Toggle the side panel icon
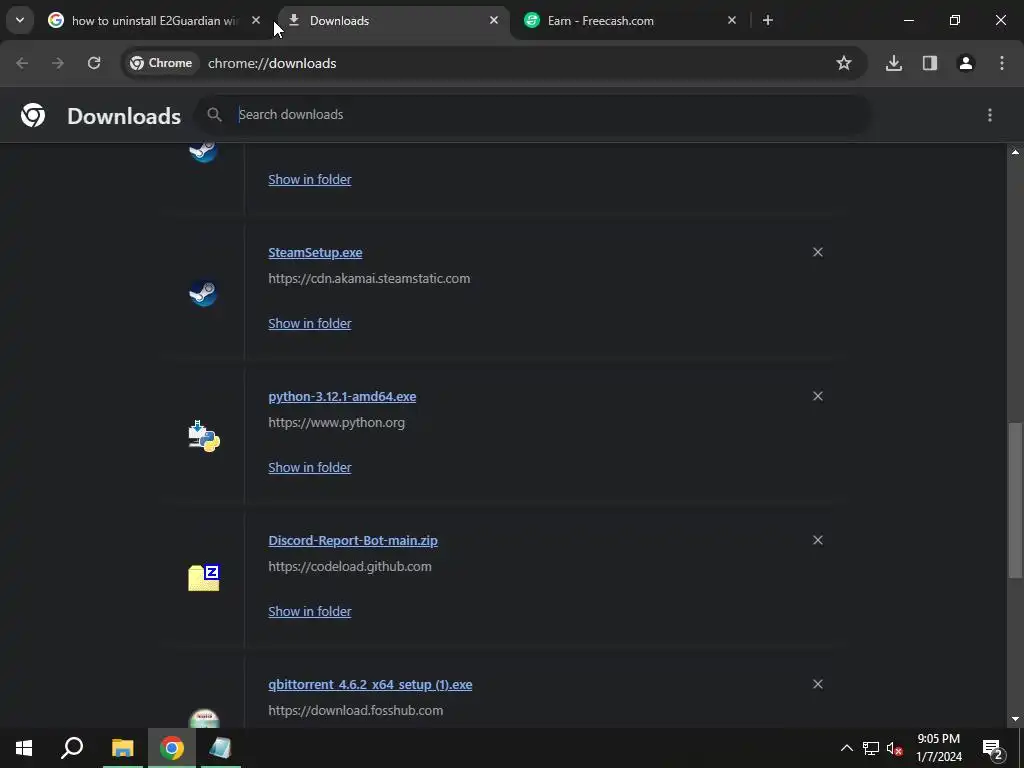1024x768 pixels. [930, 63]
